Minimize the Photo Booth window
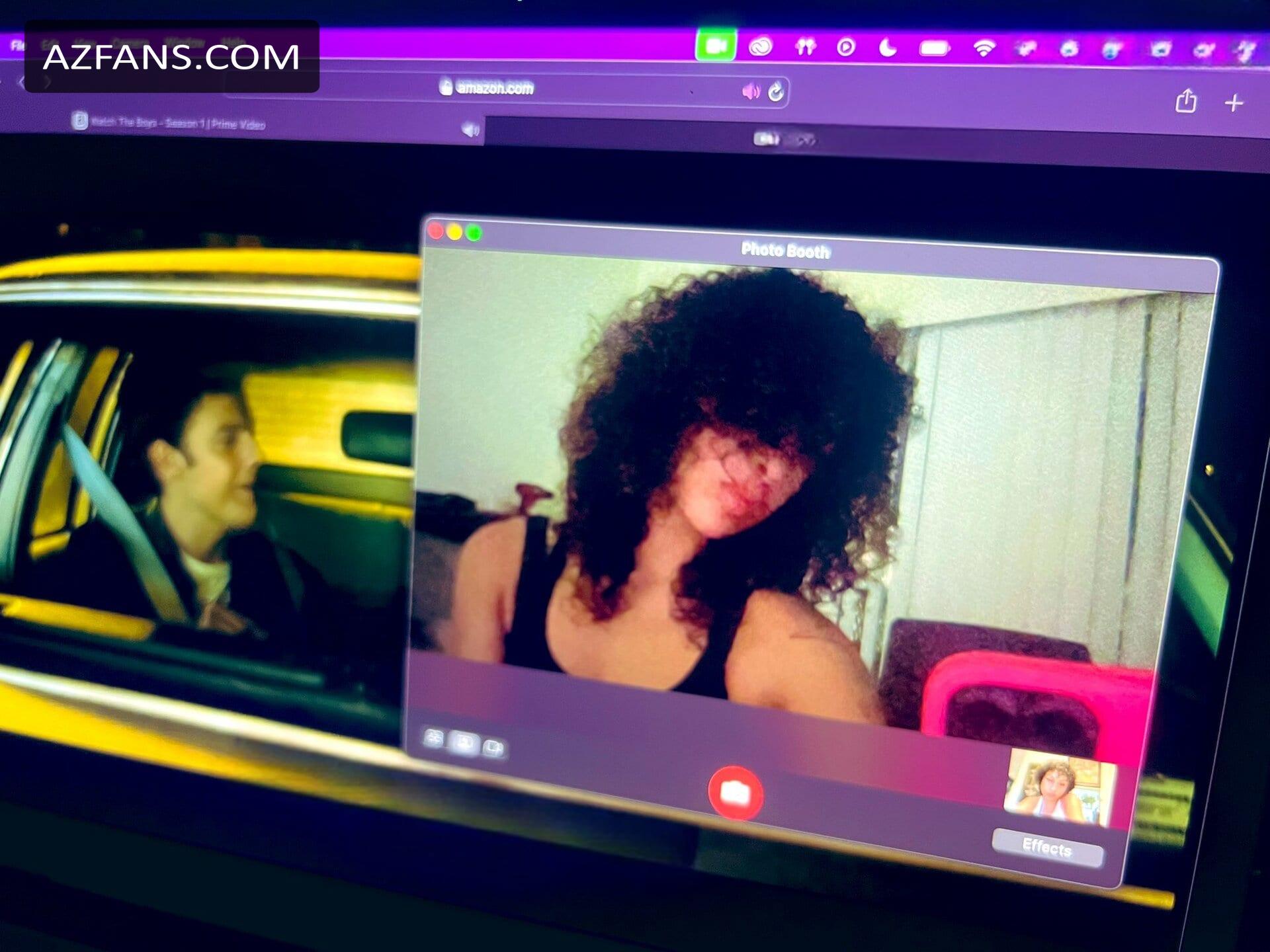Image resolution: width=1270 pixels, height=952 pixels. 455,231
